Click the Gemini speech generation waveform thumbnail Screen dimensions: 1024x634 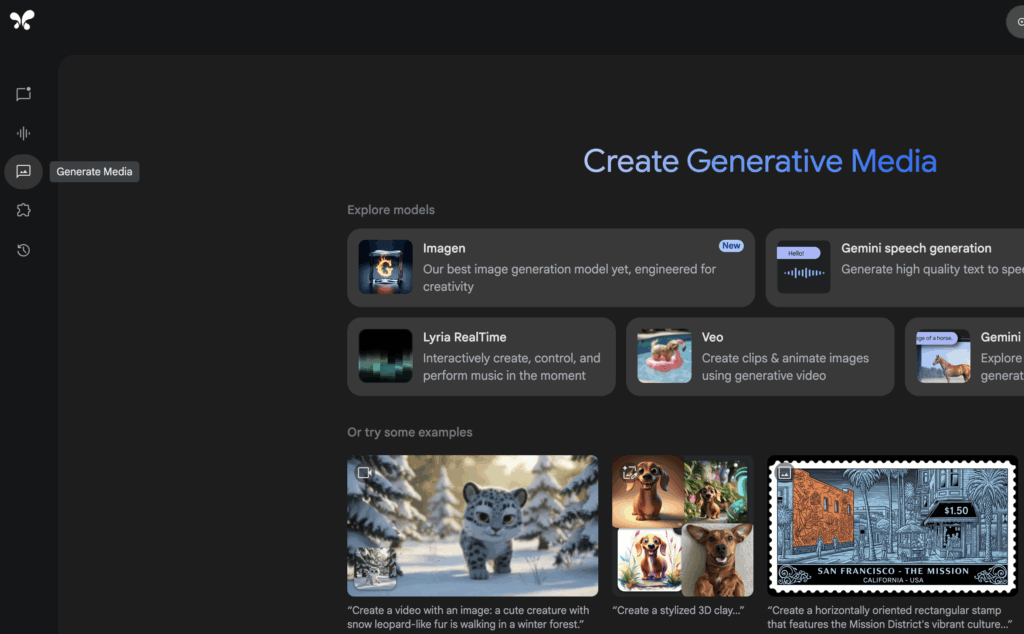(x=803, y=267)
